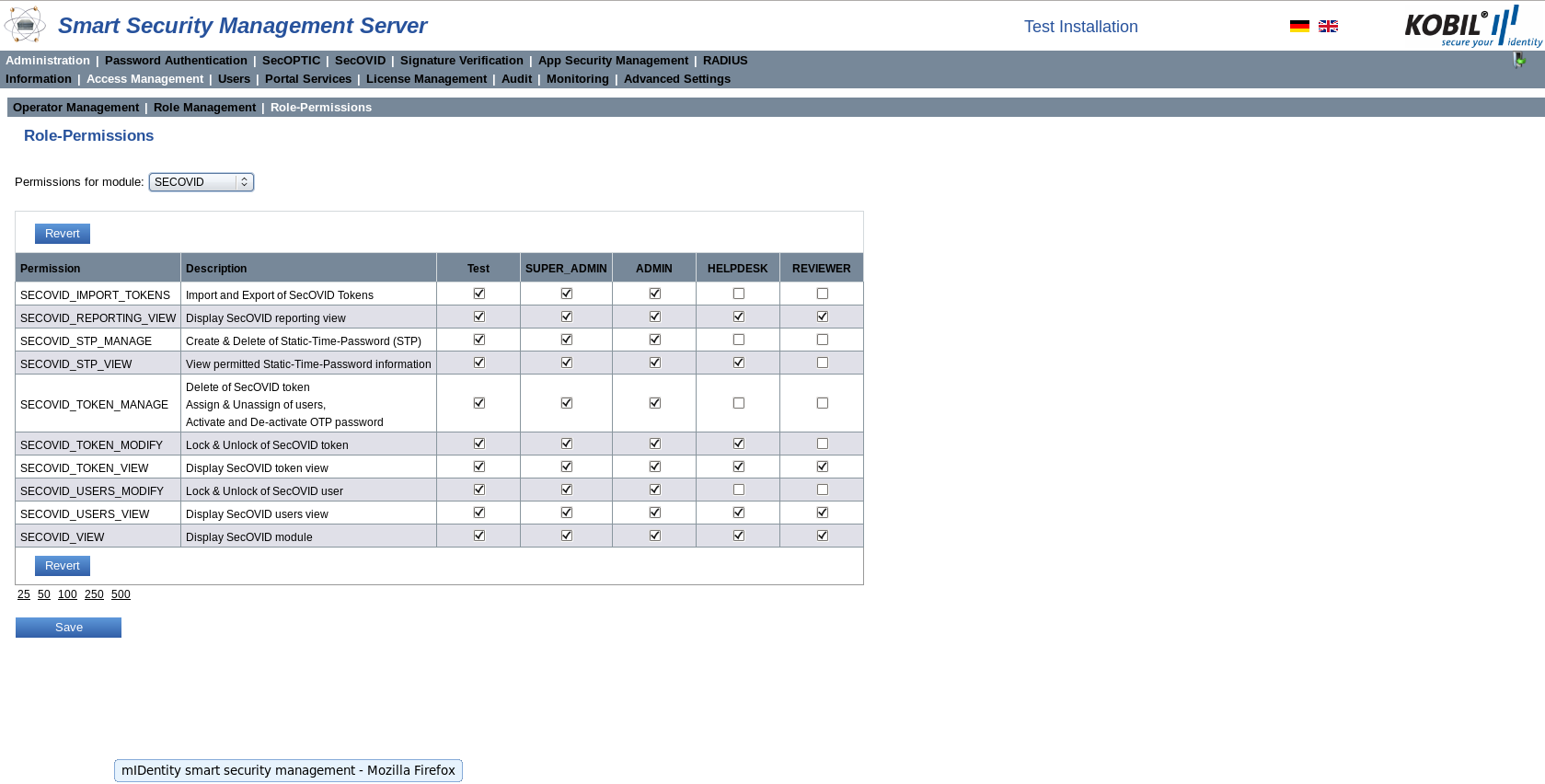Click the logout icon at top right
Image resolution: width=1545 pixels, height=784 pixels.
1519,60
